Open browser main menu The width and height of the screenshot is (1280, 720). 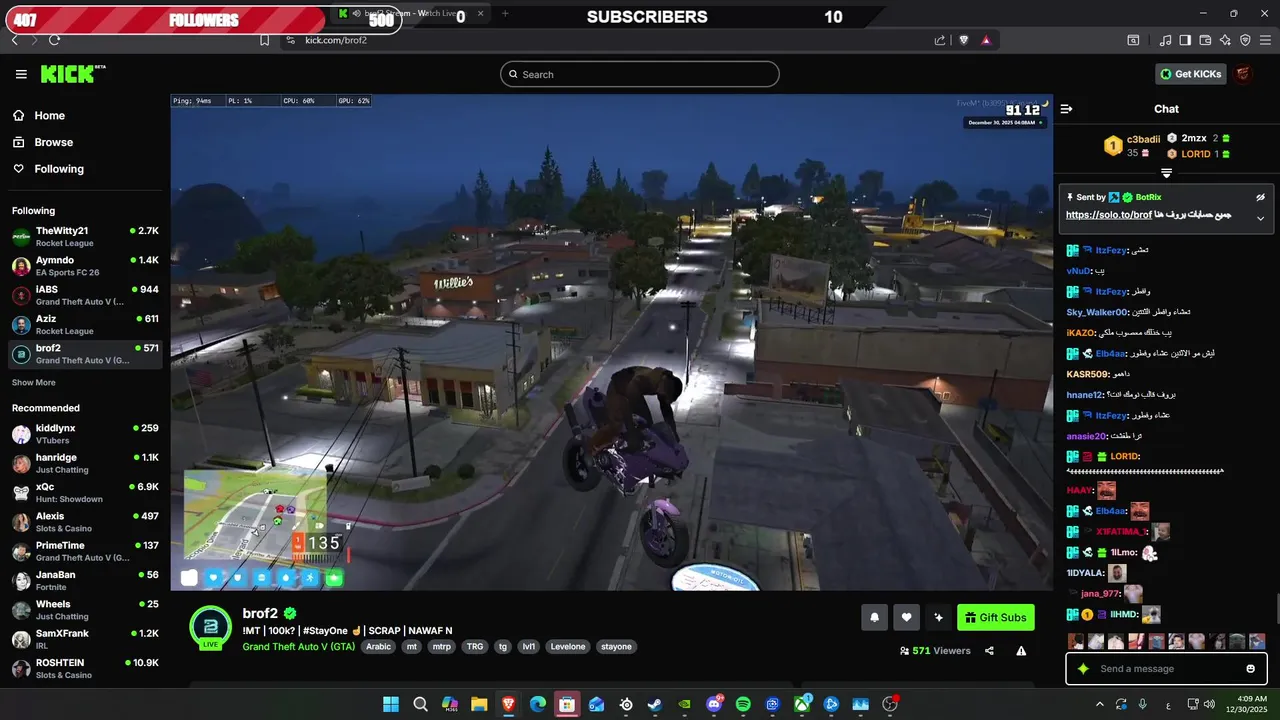pyautogui.click(x=1265, y=40)
